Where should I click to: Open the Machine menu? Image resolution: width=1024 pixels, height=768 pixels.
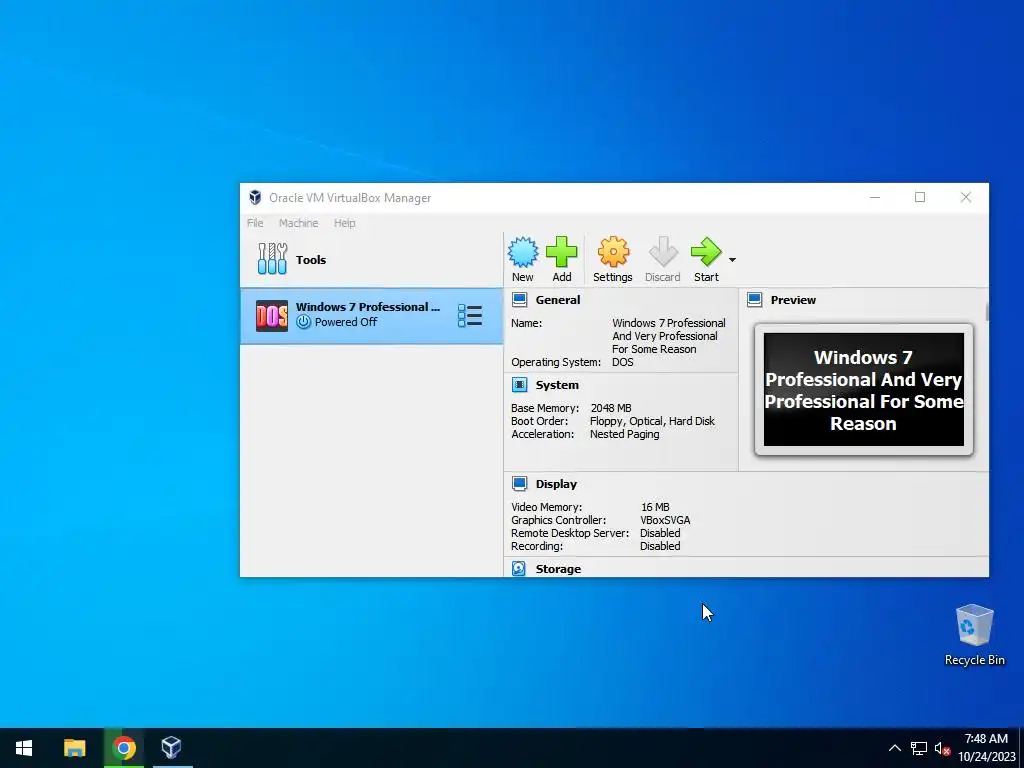(x=298, y=223)
